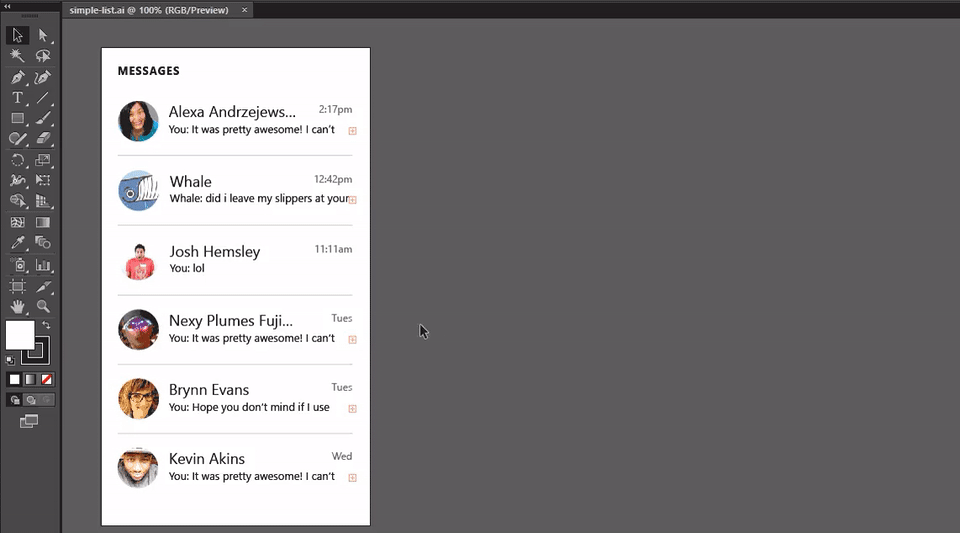The height and width of the screenshot is (533, 960).
Task: Swap fill and stroke colors
Action: point(46,326)
